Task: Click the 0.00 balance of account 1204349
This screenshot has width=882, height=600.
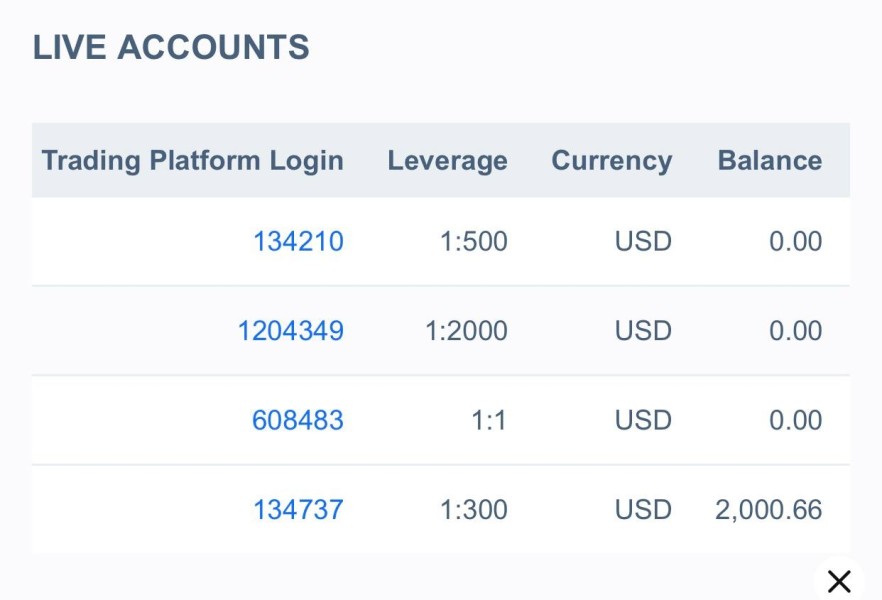Action: (x=795, y=331)
